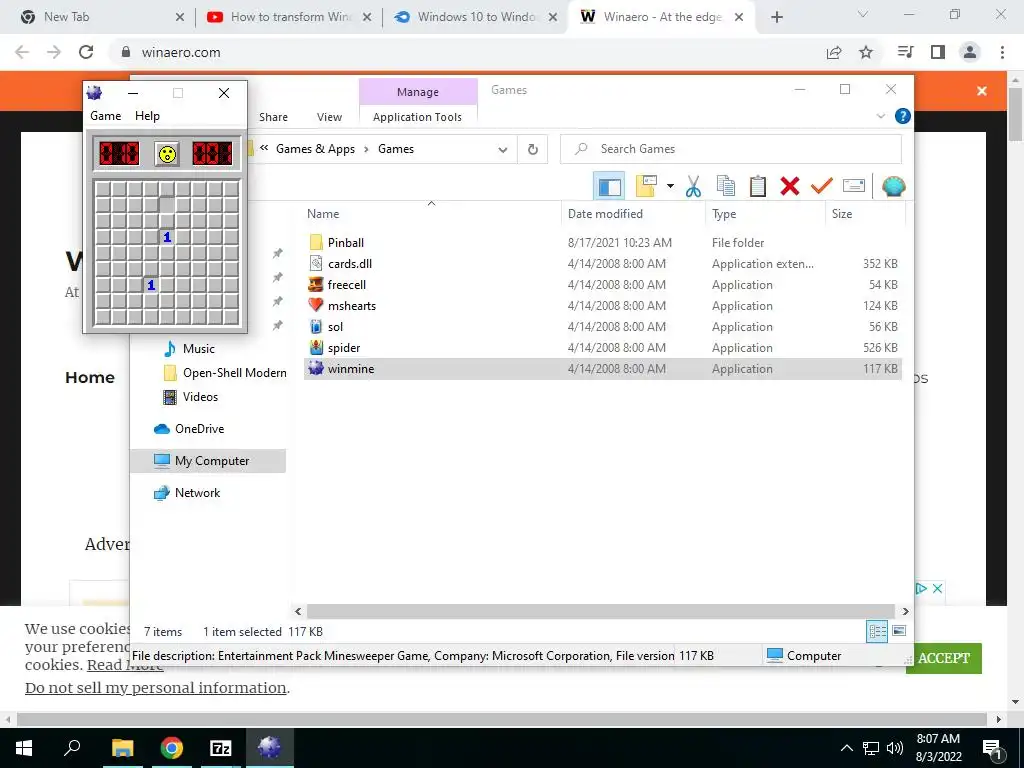Sort by the Name column header

pos(323,214)
